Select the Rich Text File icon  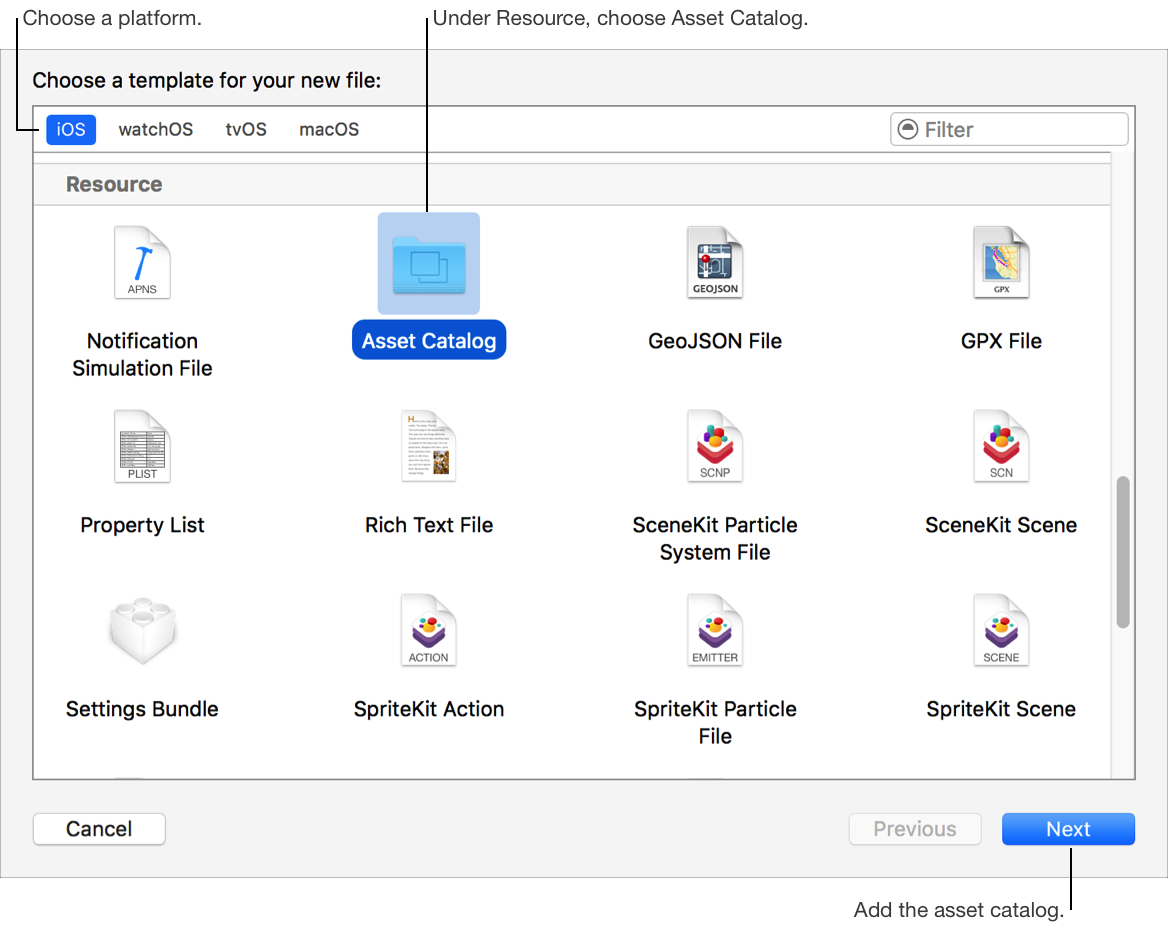[428, 447]
